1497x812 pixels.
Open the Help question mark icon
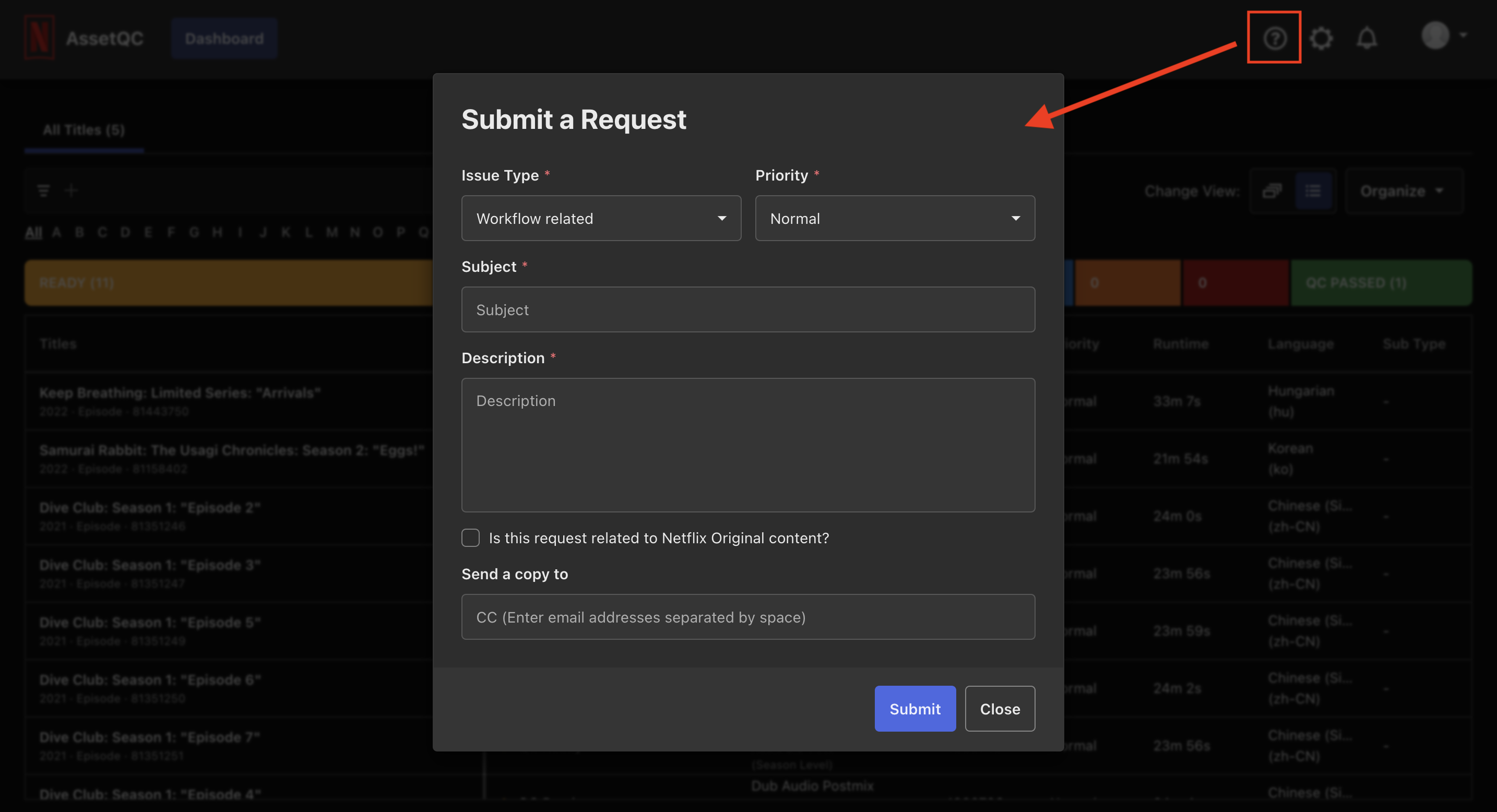[x=1274, y=37]
